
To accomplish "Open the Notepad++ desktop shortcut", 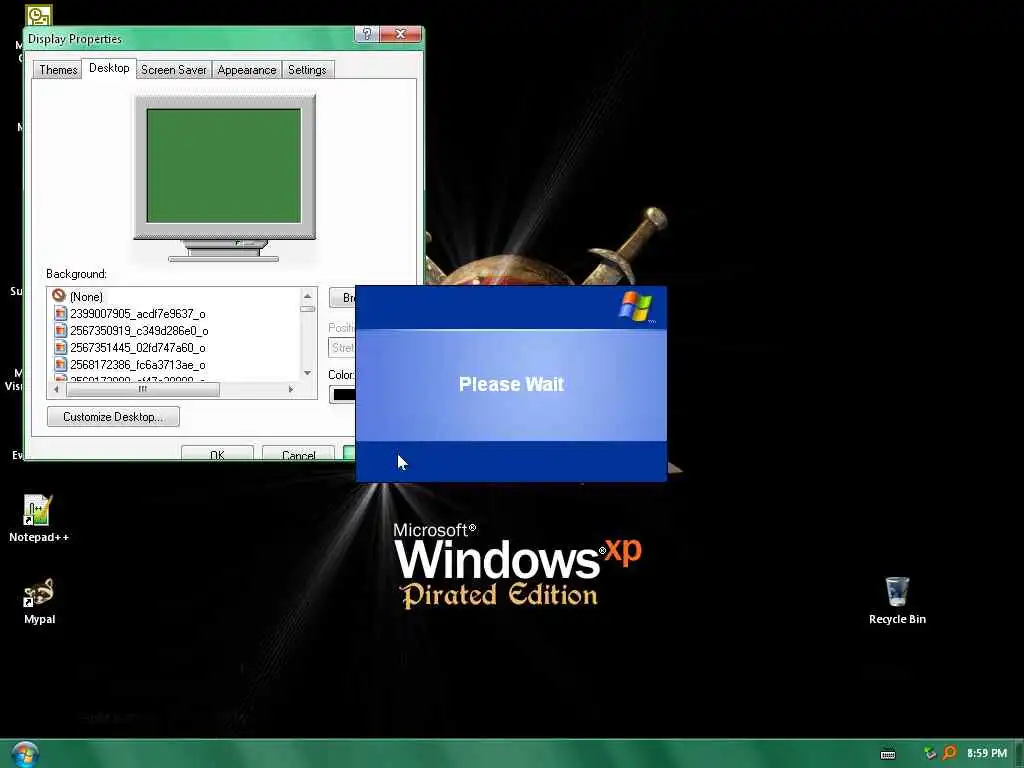I will pyautogui.click(x=38, y=518).
